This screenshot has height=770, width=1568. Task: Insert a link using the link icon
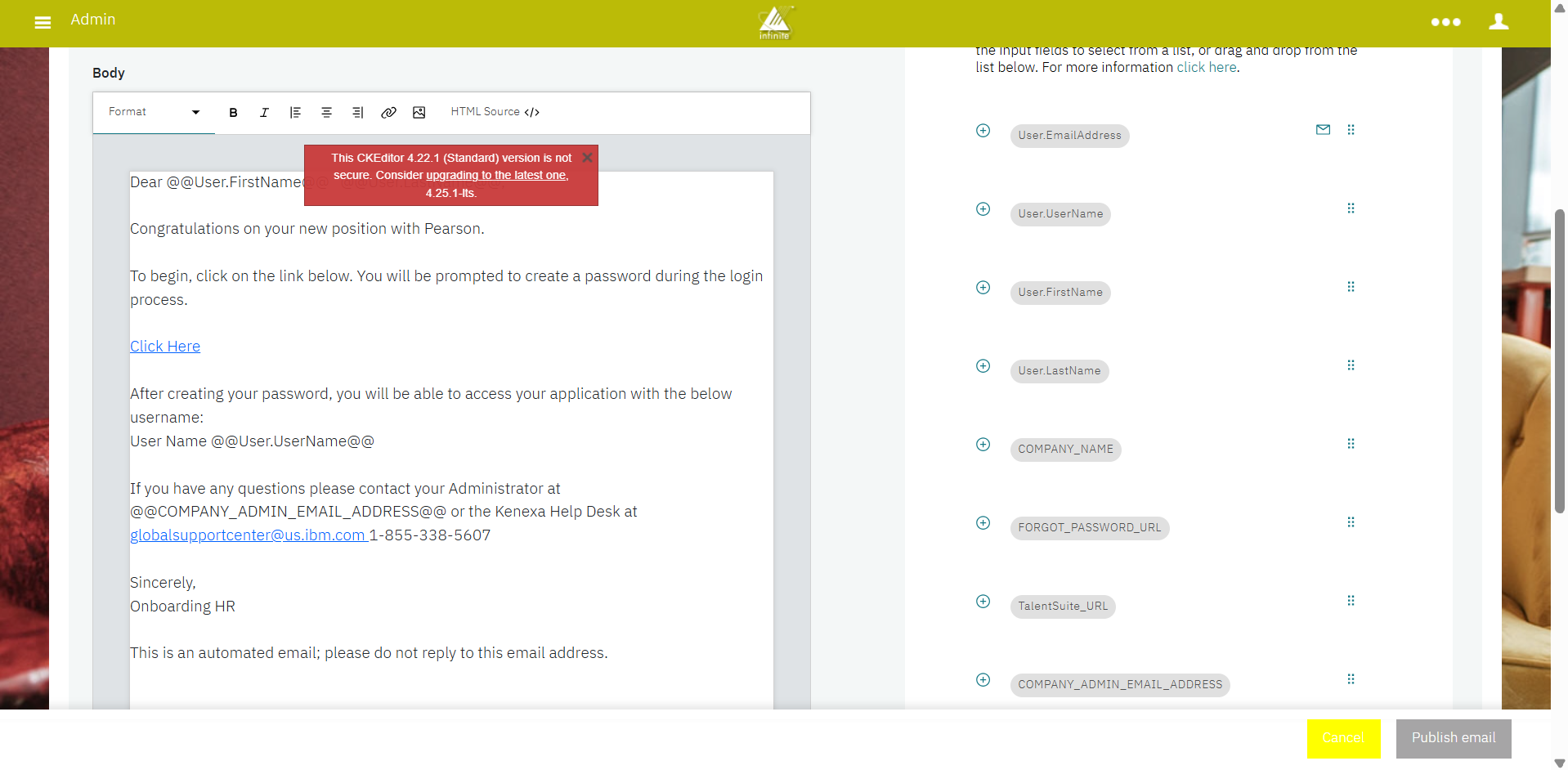388,113
